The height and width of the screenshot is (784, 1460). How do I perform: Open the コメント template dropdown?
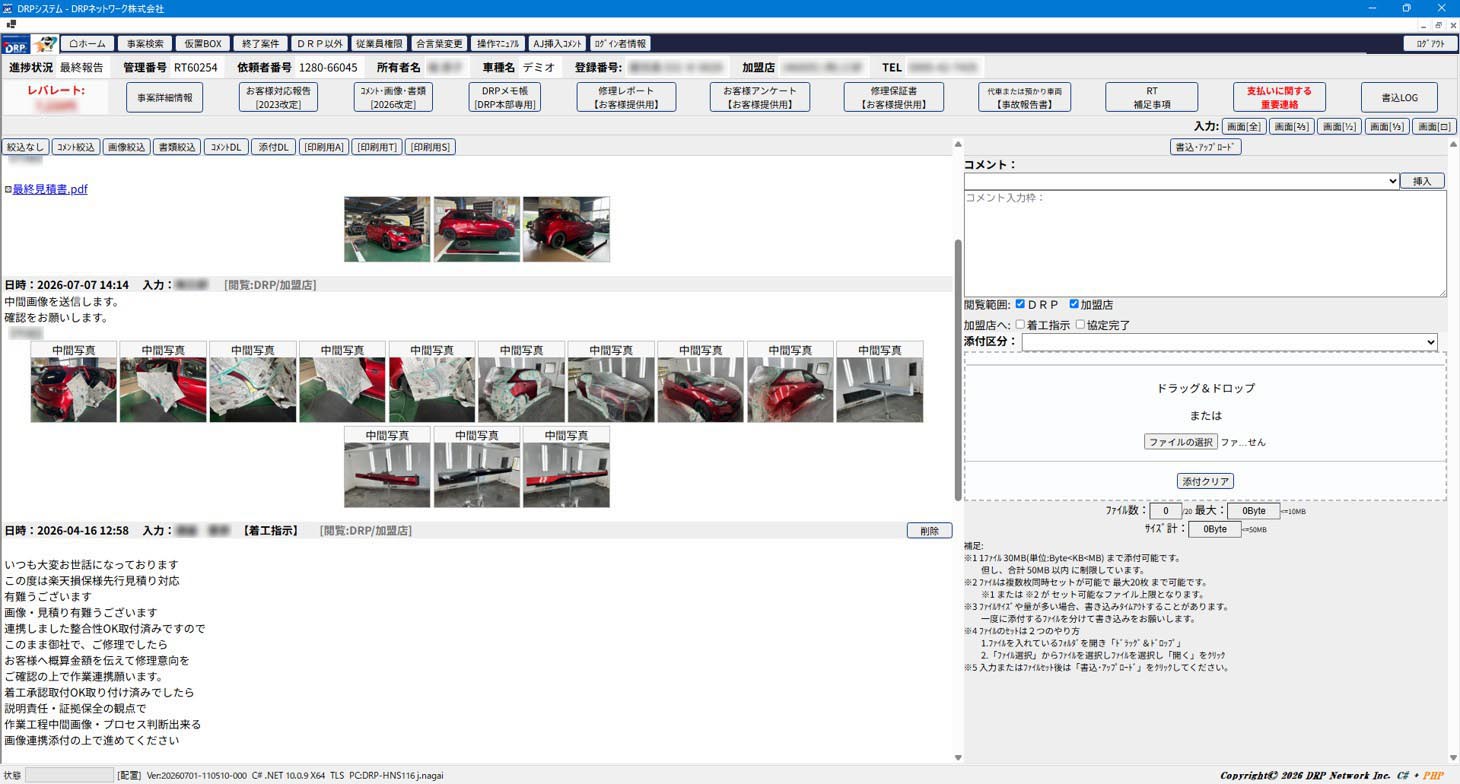[x=1181, y=181]
